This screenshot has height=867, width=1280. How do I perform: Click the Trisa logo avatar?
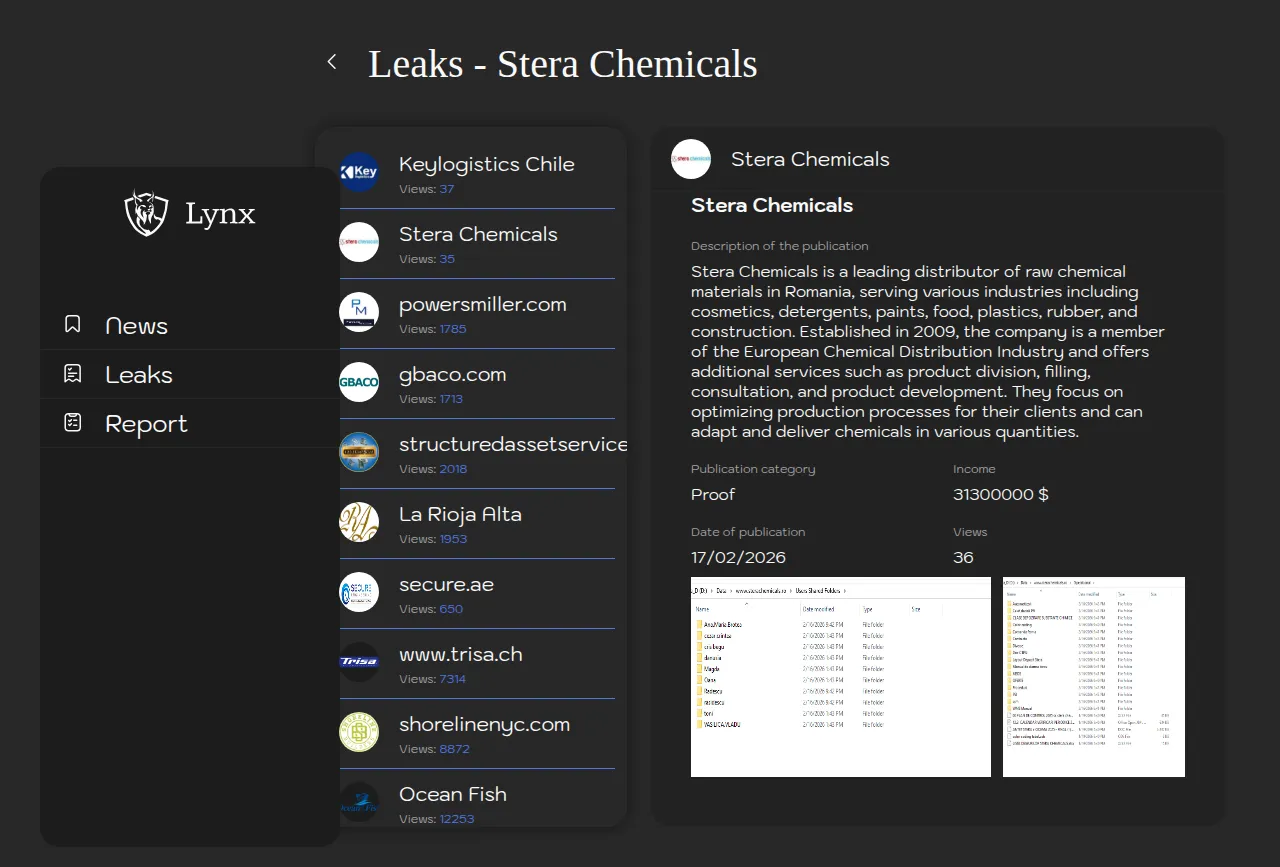[359, 662]
